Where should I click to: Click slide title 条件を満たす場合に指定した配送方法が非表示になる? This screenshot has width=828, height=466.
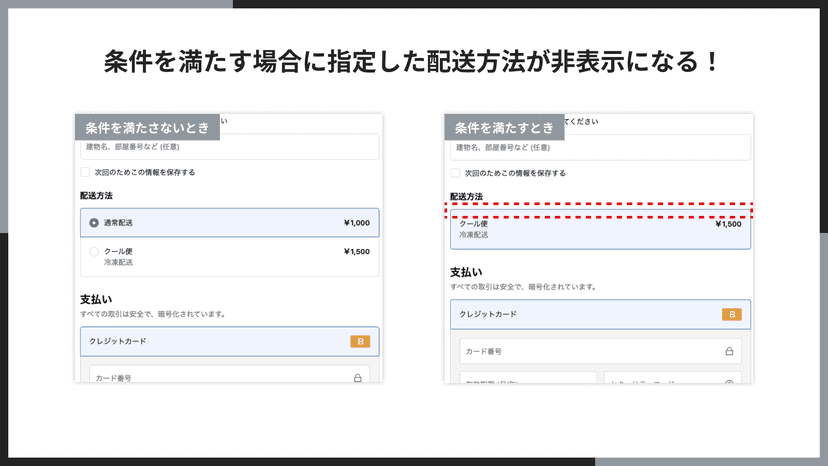411,62
